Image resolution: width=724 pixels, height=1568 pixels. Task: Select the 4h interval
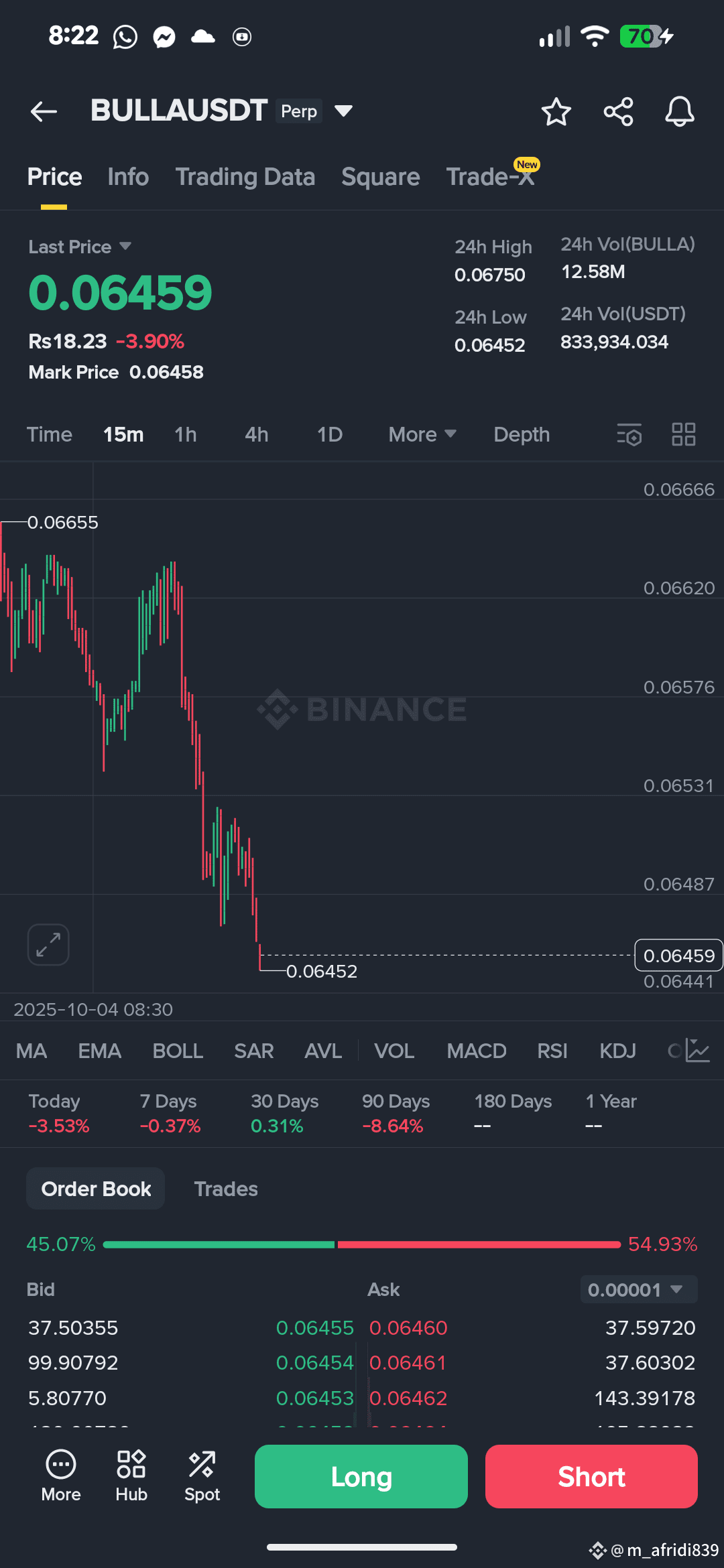[257, 434]
